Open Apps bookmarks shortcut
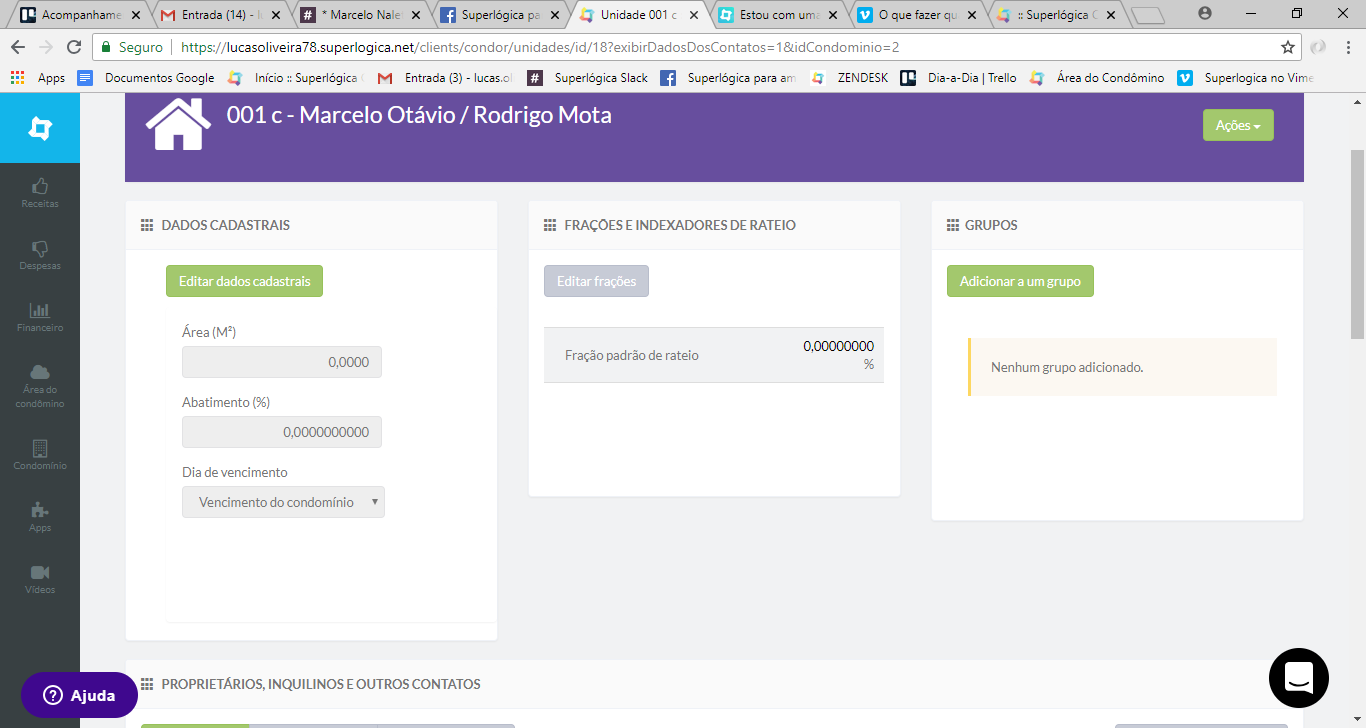The height and width of the screenshot is (728, 1366). click(38, 78)
